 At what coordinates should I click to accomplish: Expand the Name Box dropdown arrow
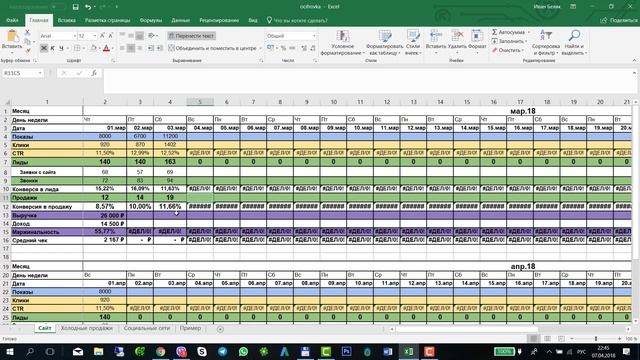point(40,73)
